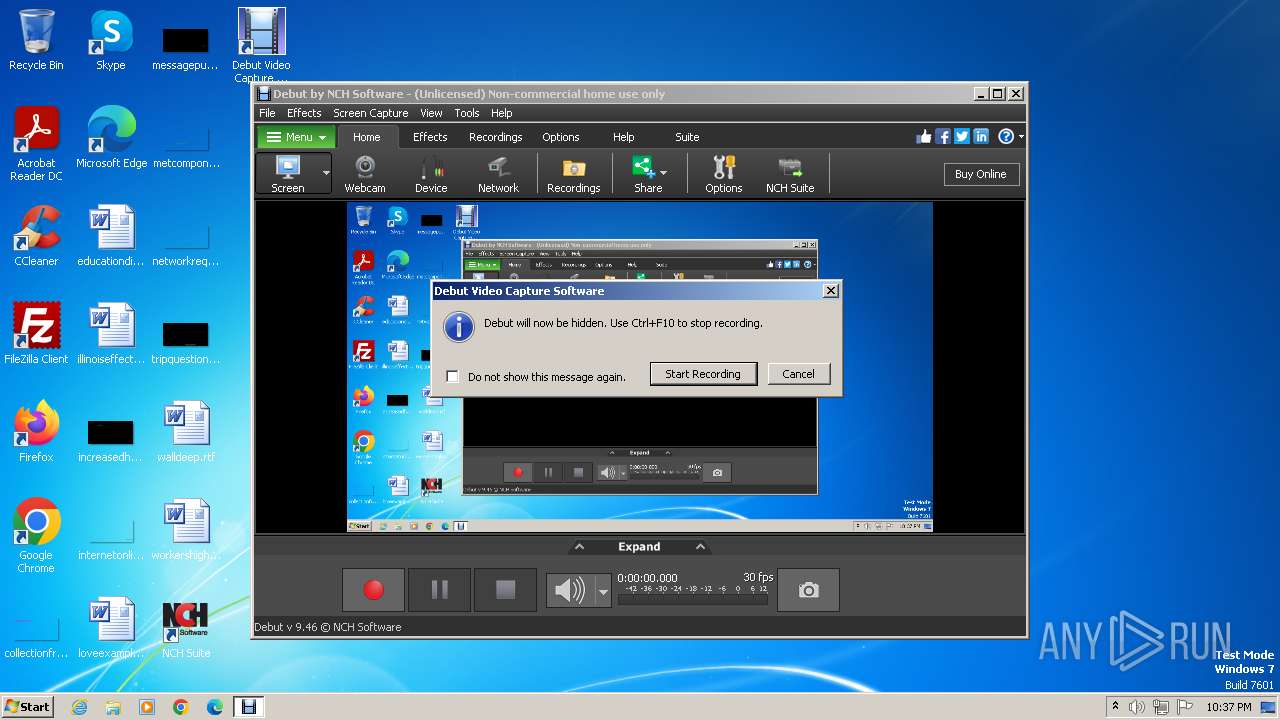Select the Recycle Bin desktop icon
This screenshot has height=720, width=1280.
[x=36, y=40]
